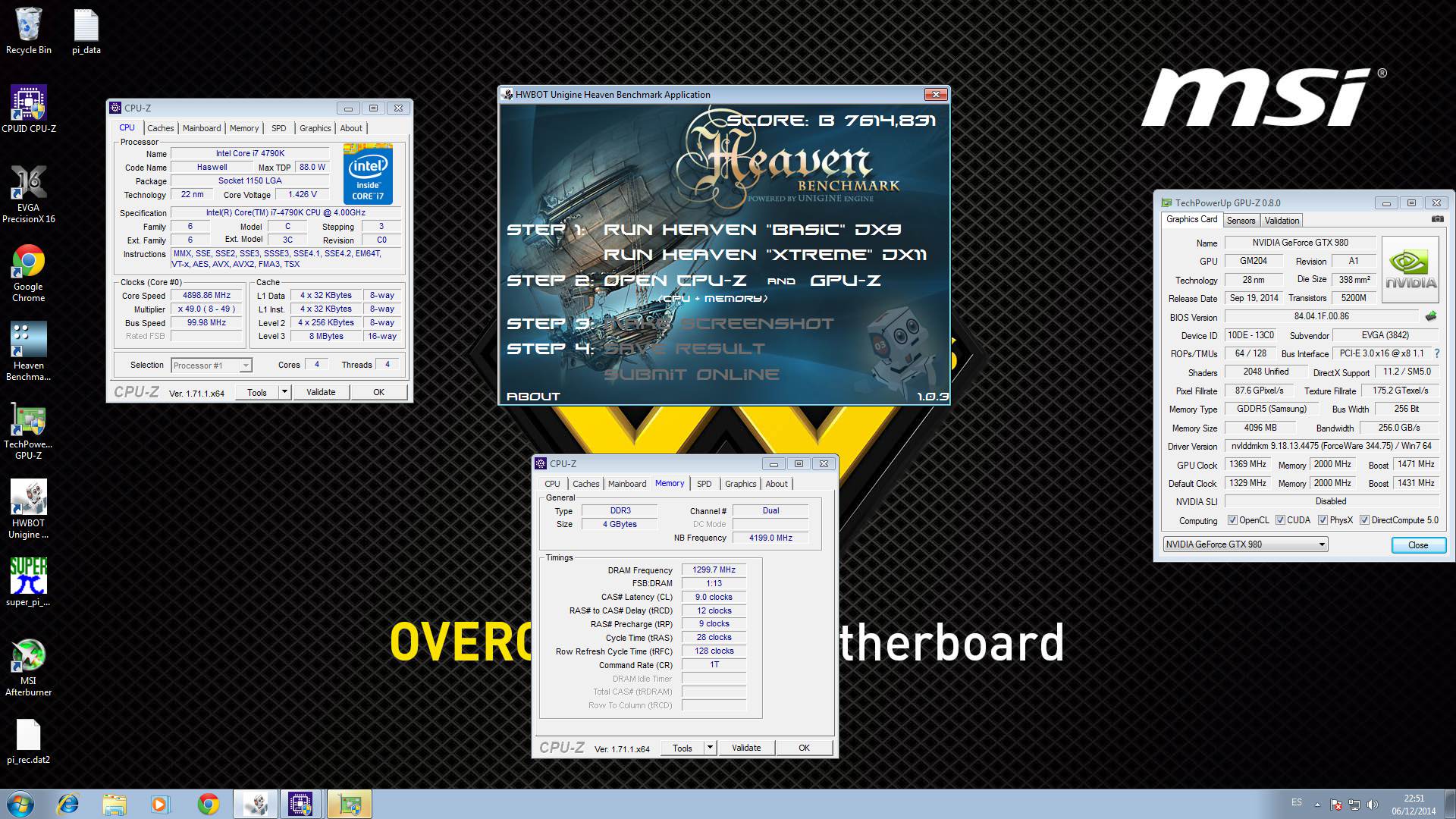Open Memory tab in top CPU-Z window
1456x819 pixels.
point(244,128)
